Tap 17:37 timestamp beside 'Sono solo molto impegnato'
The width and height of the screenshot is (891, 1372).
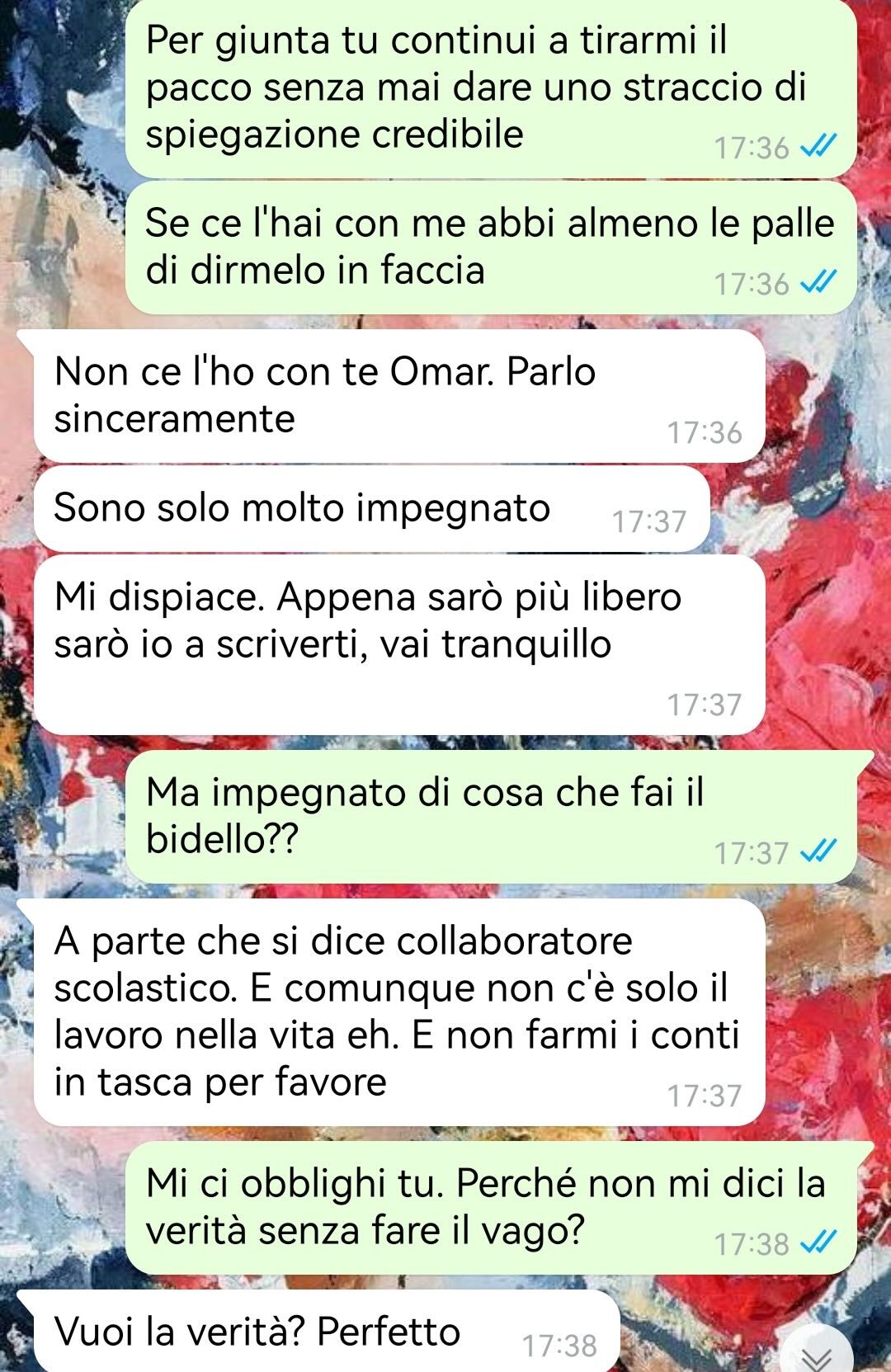649,521
